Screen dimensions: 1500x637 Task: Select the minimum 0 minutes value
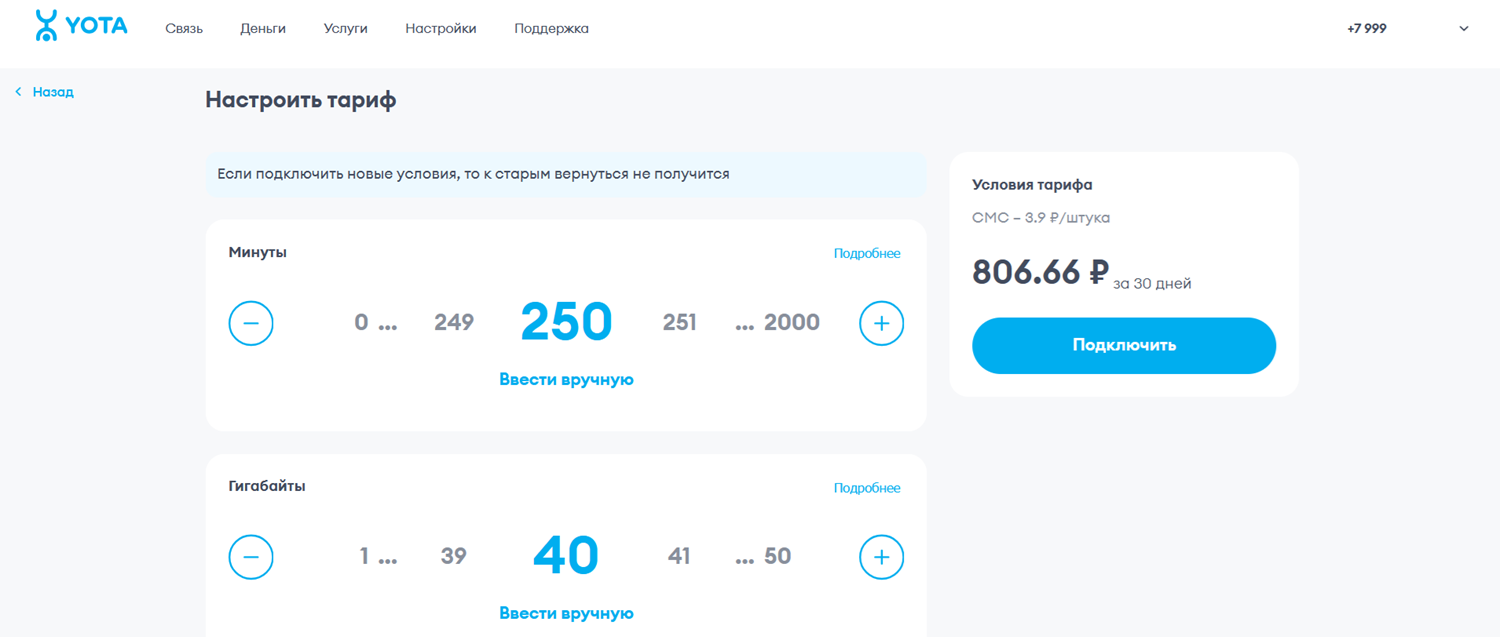[362, 323]
